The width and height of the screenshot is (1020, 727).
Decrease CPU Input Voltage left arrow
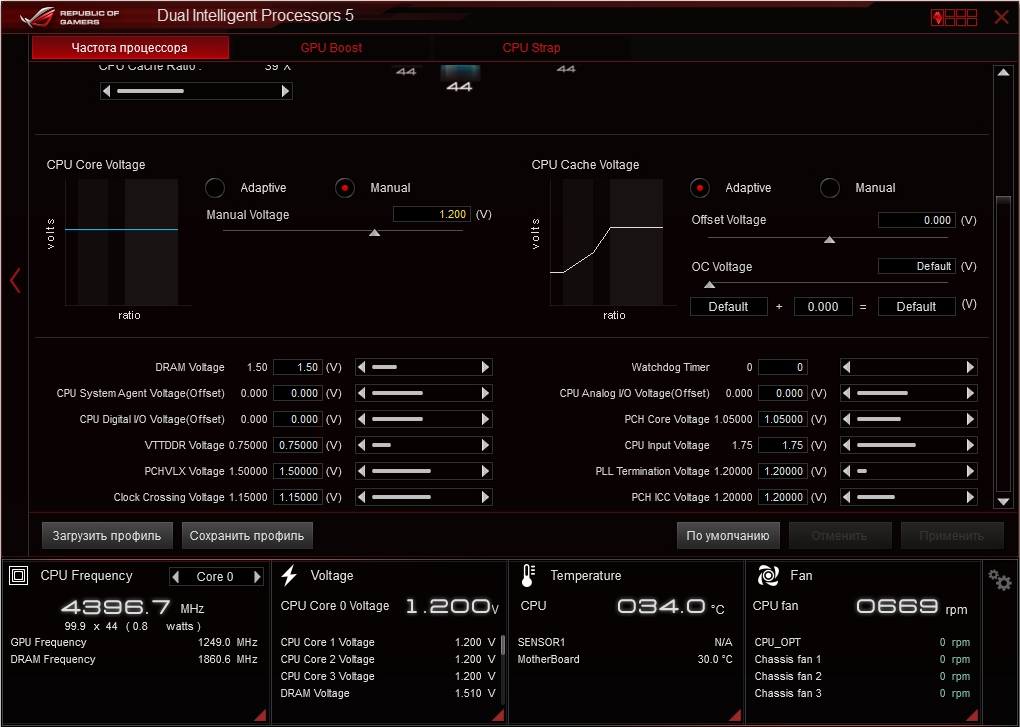click(846, 445)
